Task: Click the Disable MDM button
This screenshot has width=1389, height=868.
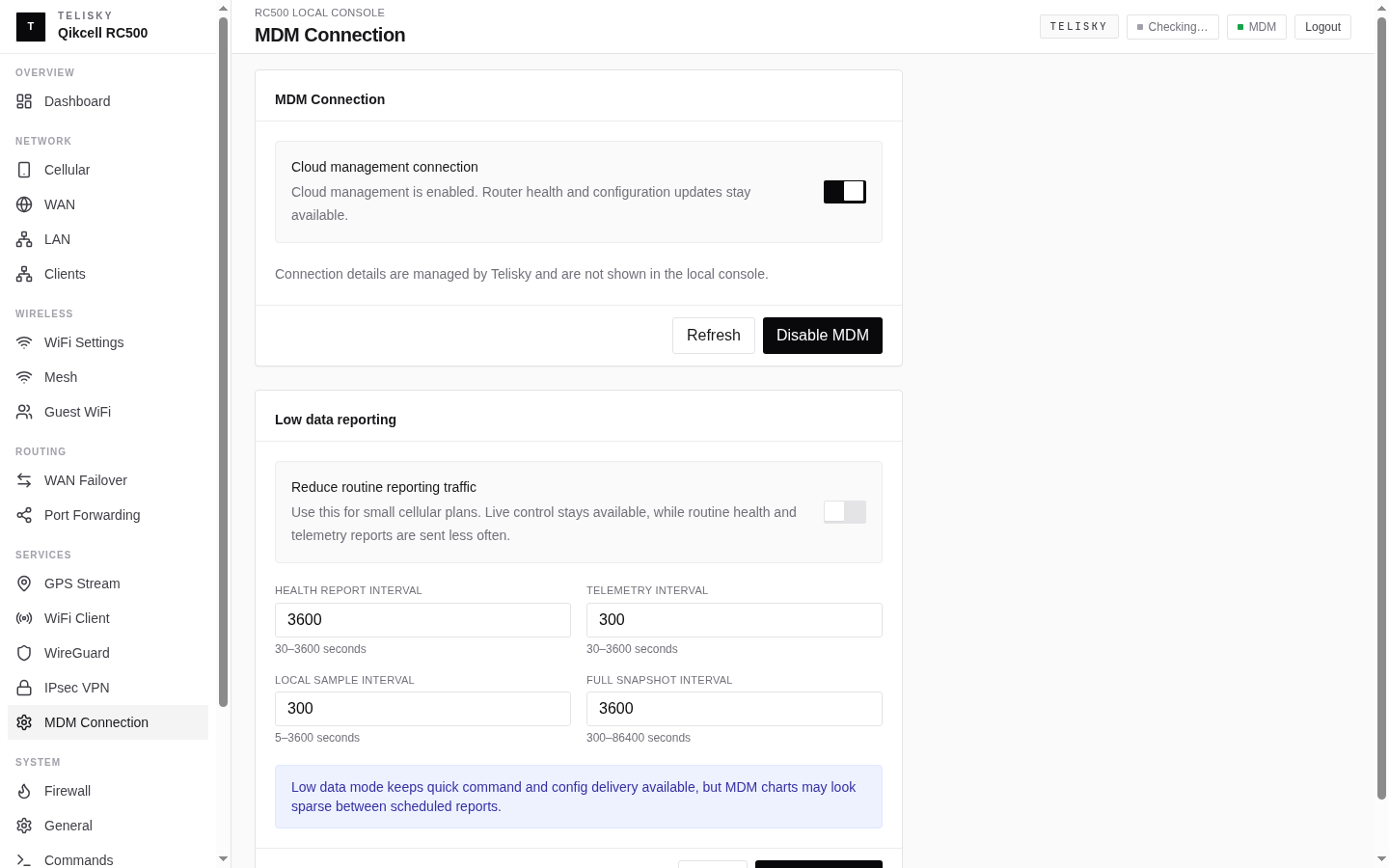Action: (823, 336)
